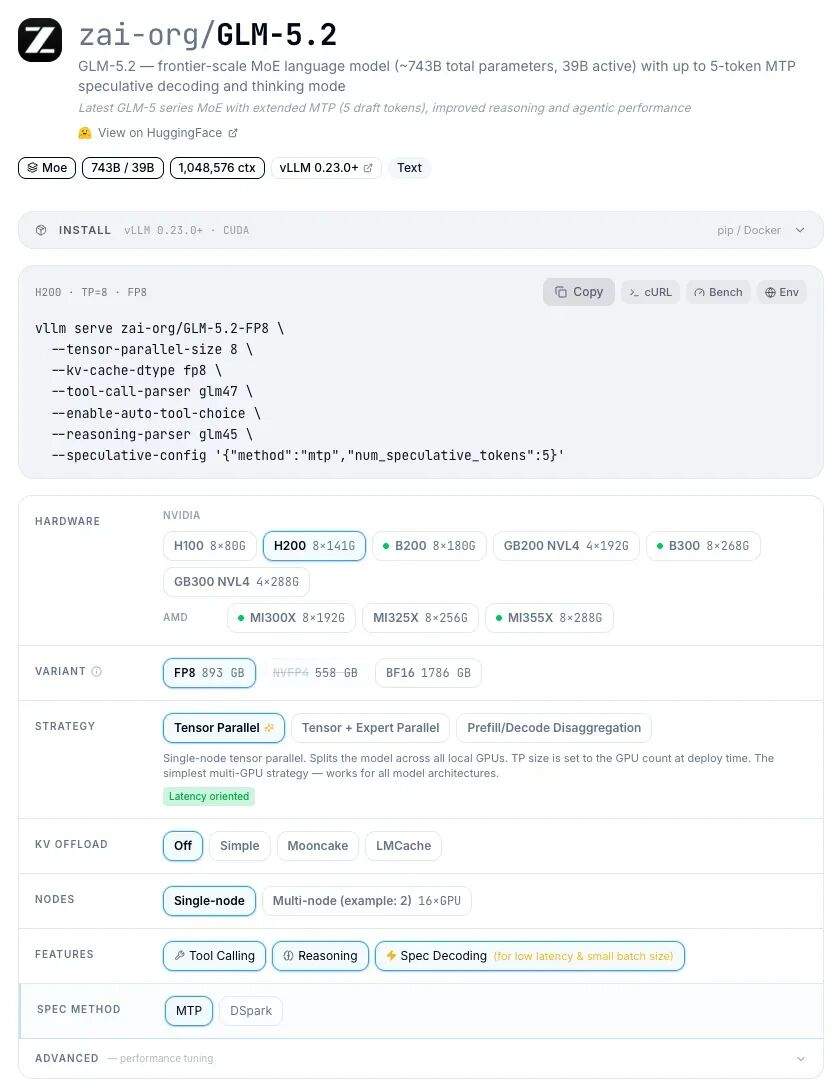Set KV Offload to LMCache
This screenshot has height=1089, width=840.
tap(404, 846)
